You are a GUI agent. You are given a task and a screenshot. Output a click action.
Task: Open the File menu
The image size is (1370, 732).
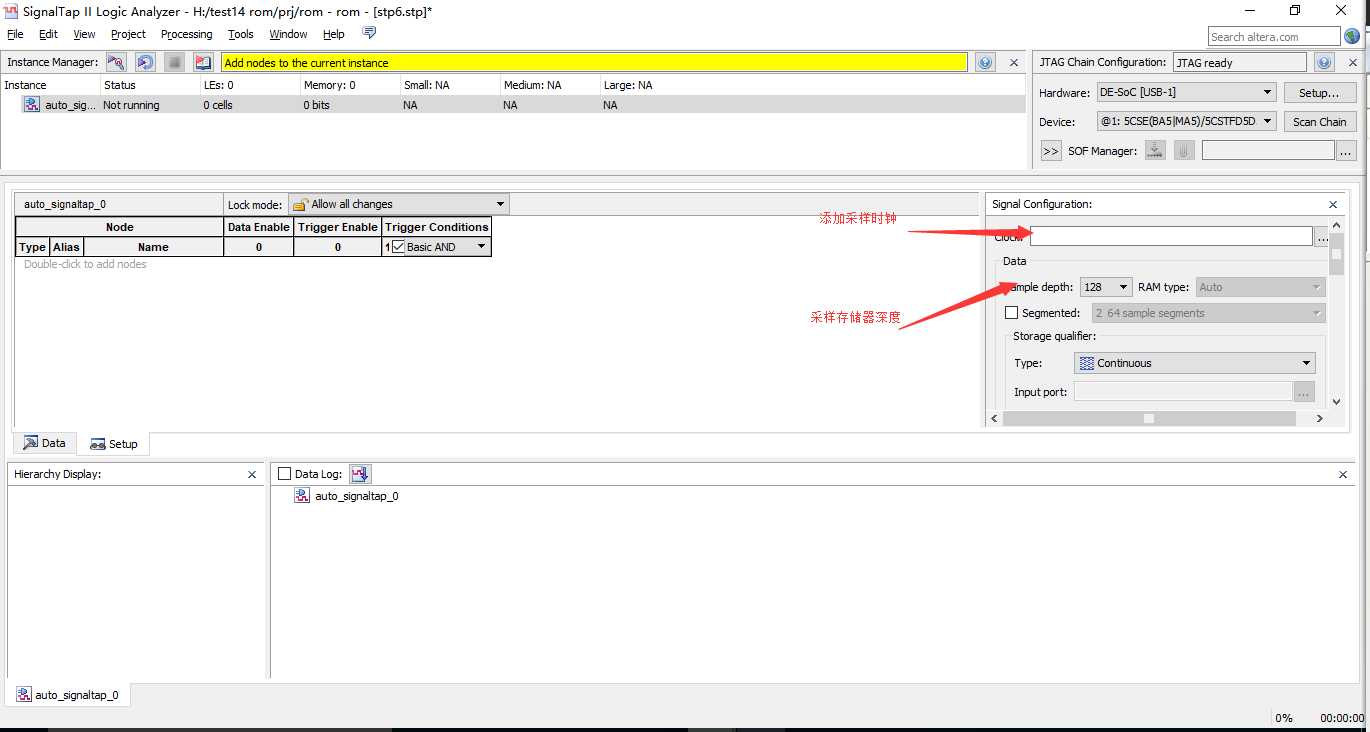point(15,34)
